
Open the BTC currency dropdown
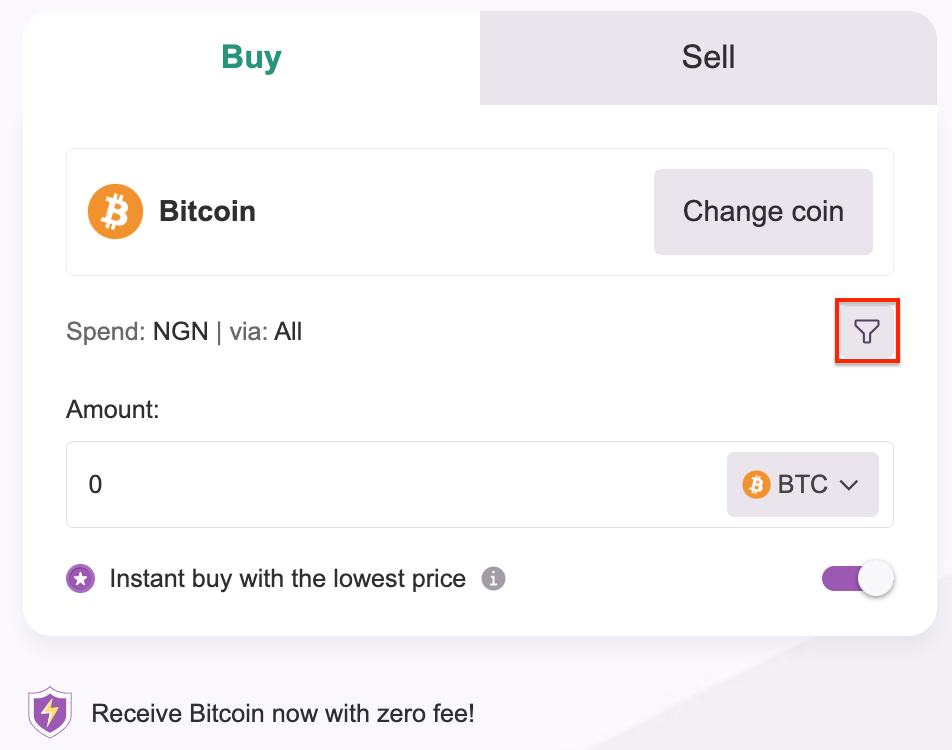pos(803,485)
